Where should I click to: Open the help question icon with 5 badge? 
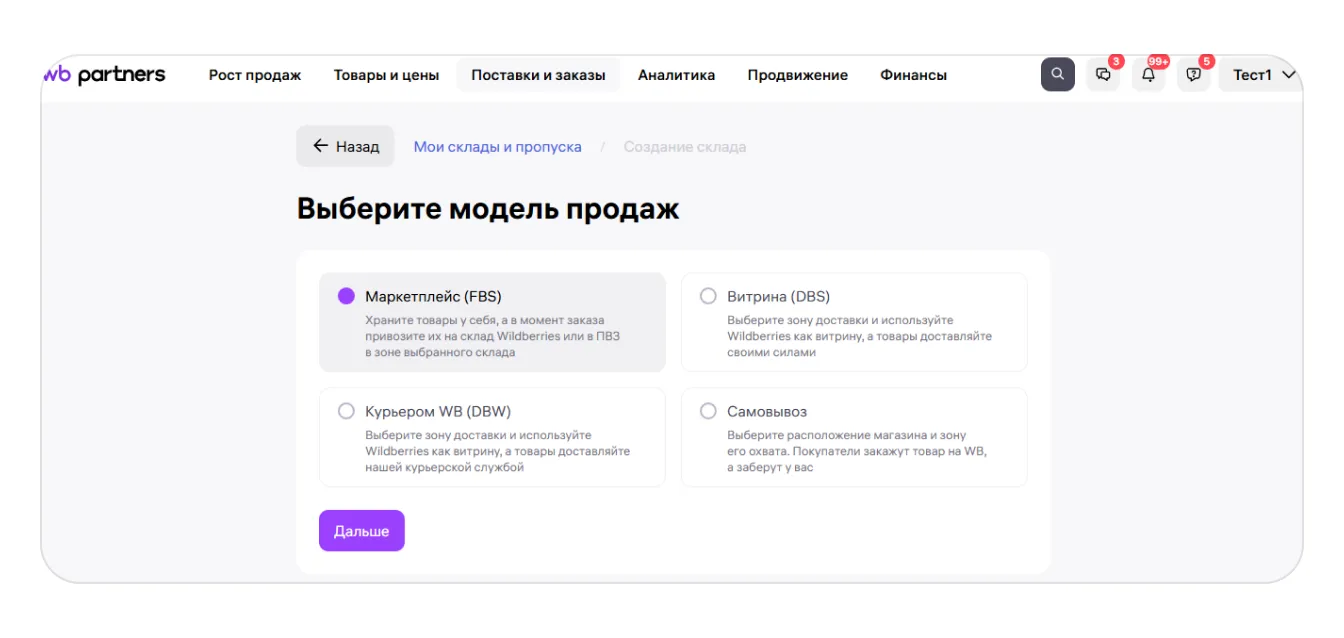point(1193,75)
